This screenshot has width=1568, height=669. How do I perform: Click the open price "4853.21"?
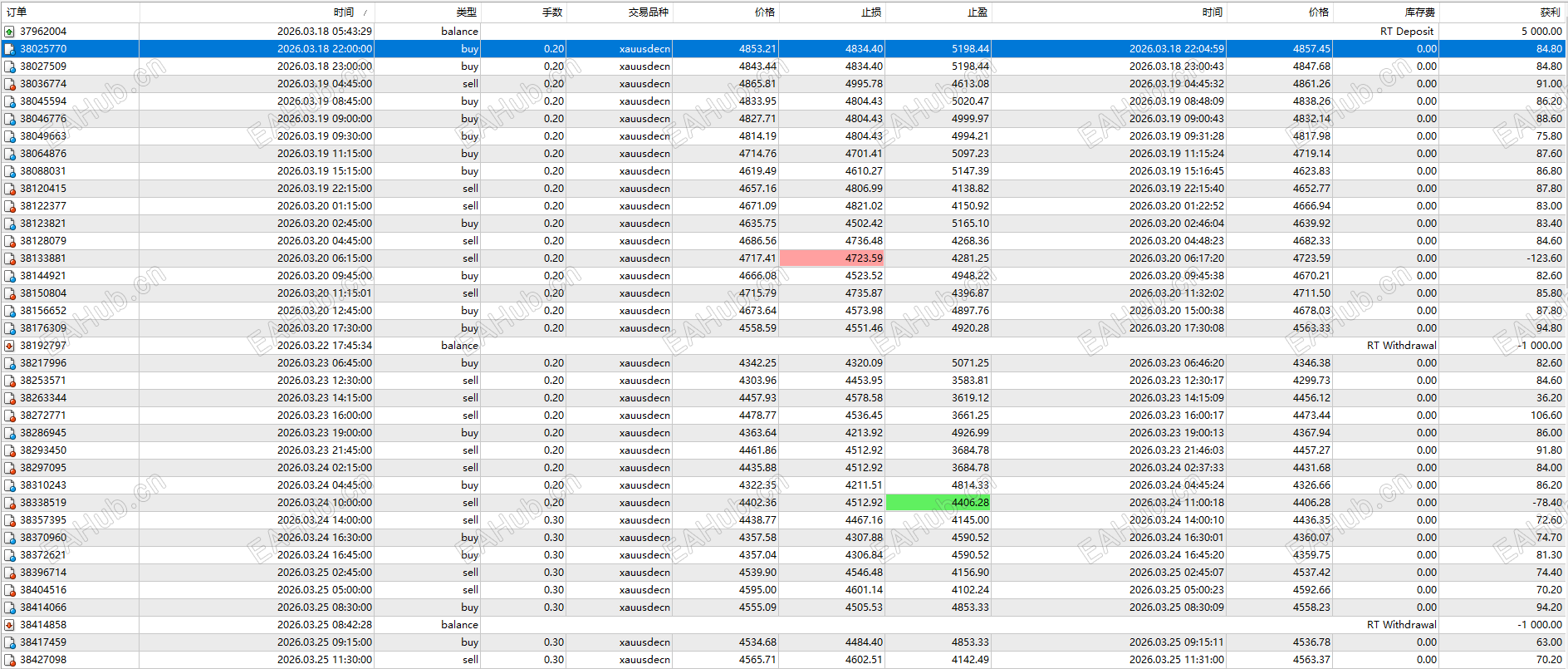[757, 49]
